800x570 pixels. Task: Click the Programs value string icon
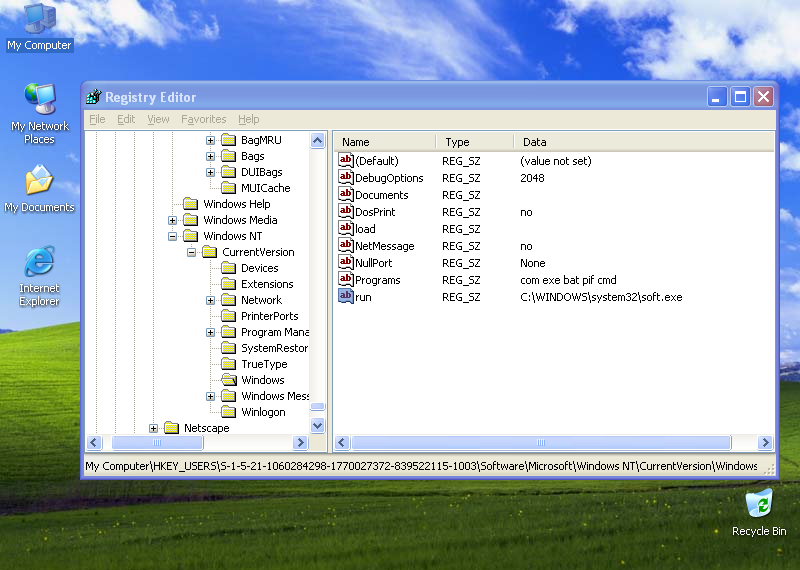[x=346, y=279]
